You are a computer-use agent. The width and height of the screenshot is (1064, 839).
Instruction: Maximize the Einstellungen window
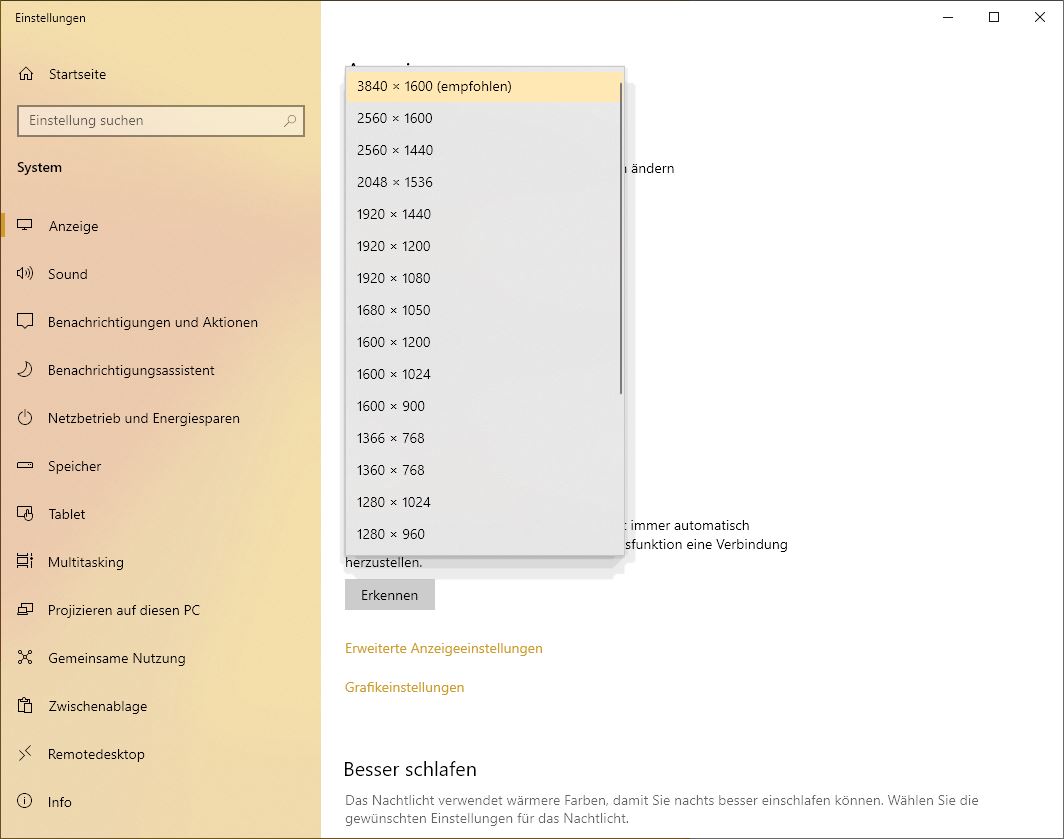point(994,18)
